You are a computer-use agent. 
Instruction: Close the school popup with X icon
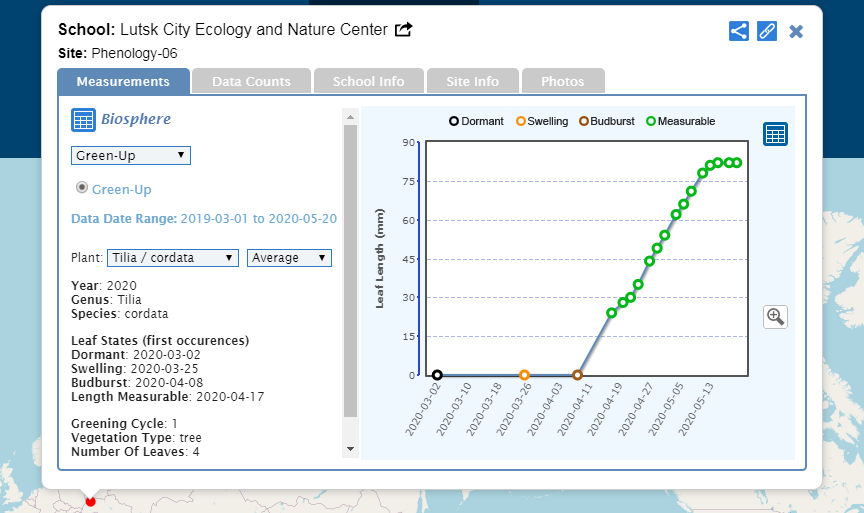click(x=796, y=31)
